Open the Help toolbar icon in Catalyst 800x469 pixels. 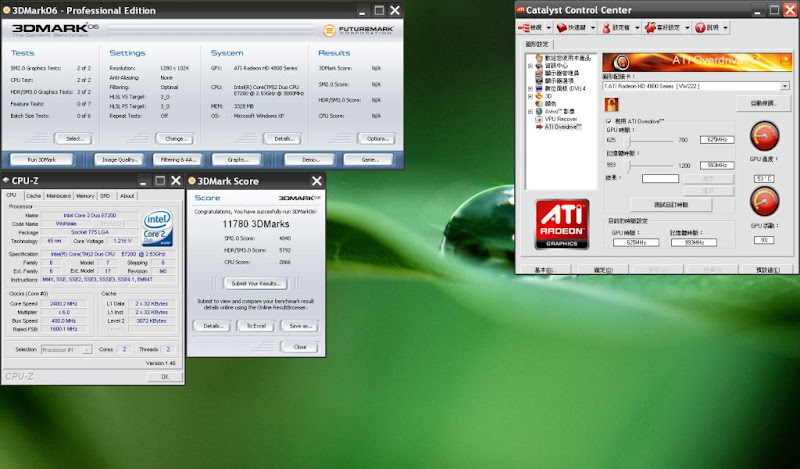point(705,28)
